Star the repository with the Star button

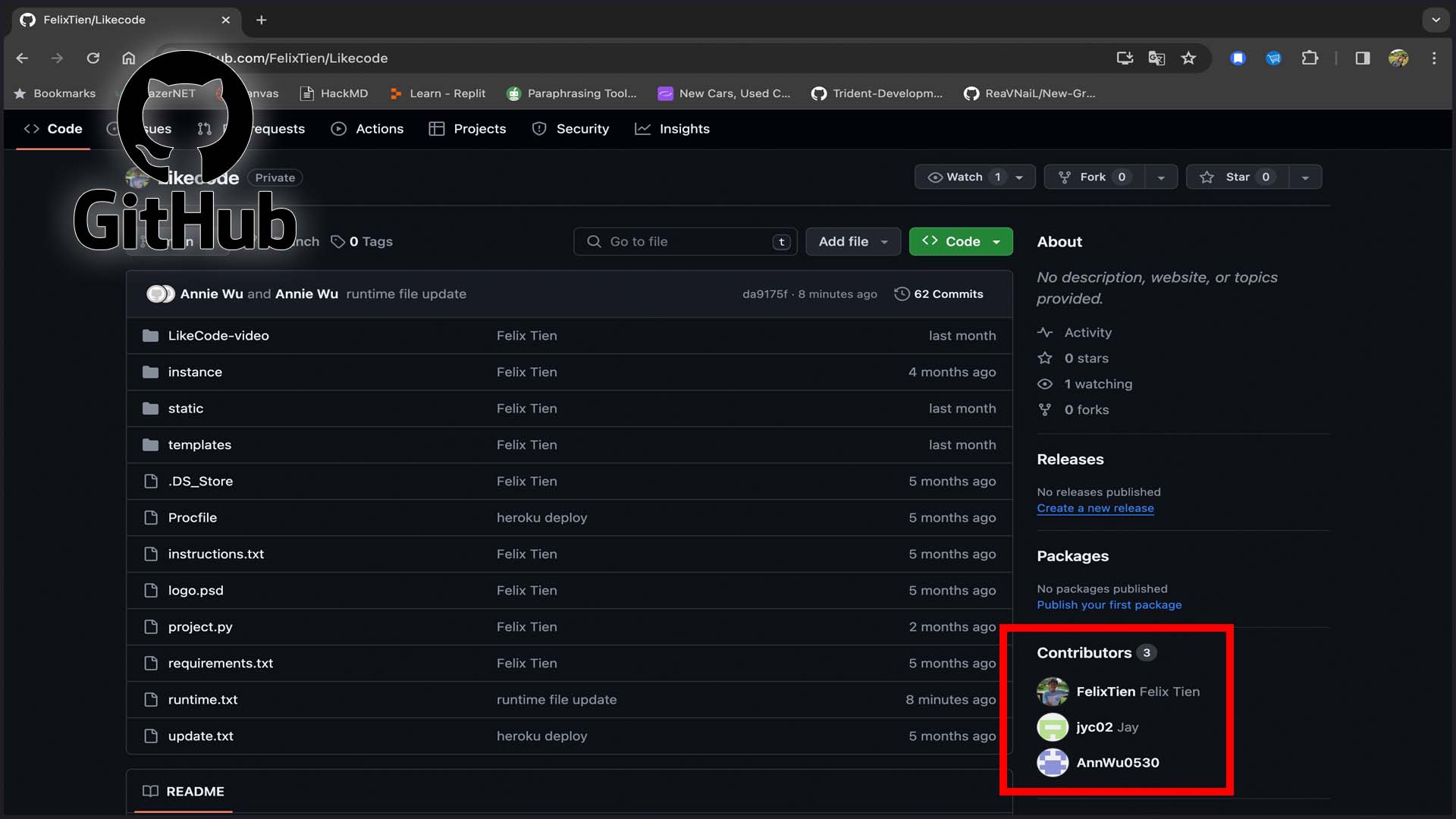pos(1238,177)
